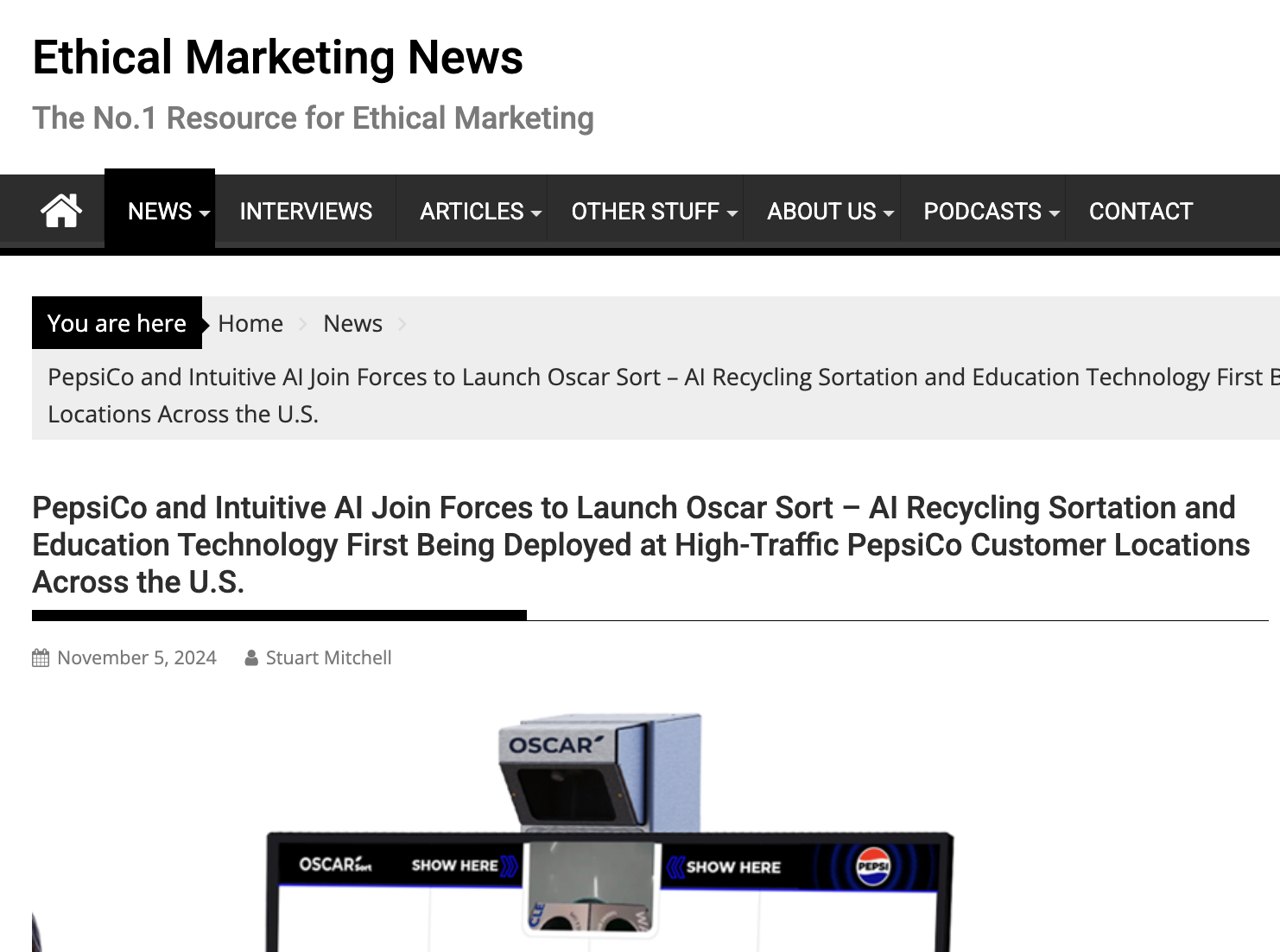The image size is (1280, 952).
Task: Expand the Podcasts dropdown arrow
Action: [1055, 213]
